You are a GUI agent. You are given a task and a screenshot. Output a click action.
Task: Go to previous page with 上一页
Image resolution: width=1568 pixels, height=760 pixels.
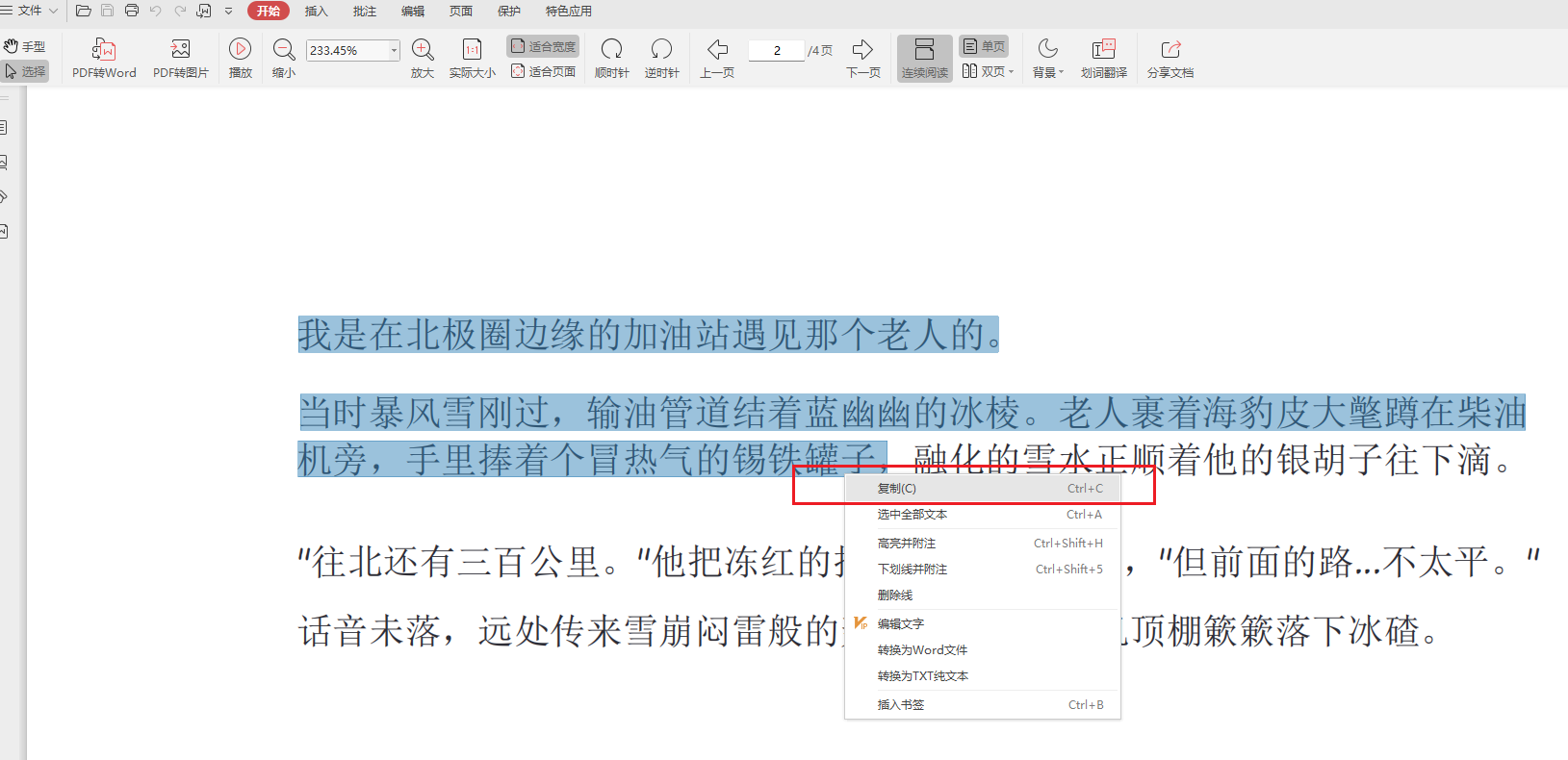[x=717, y=59]
